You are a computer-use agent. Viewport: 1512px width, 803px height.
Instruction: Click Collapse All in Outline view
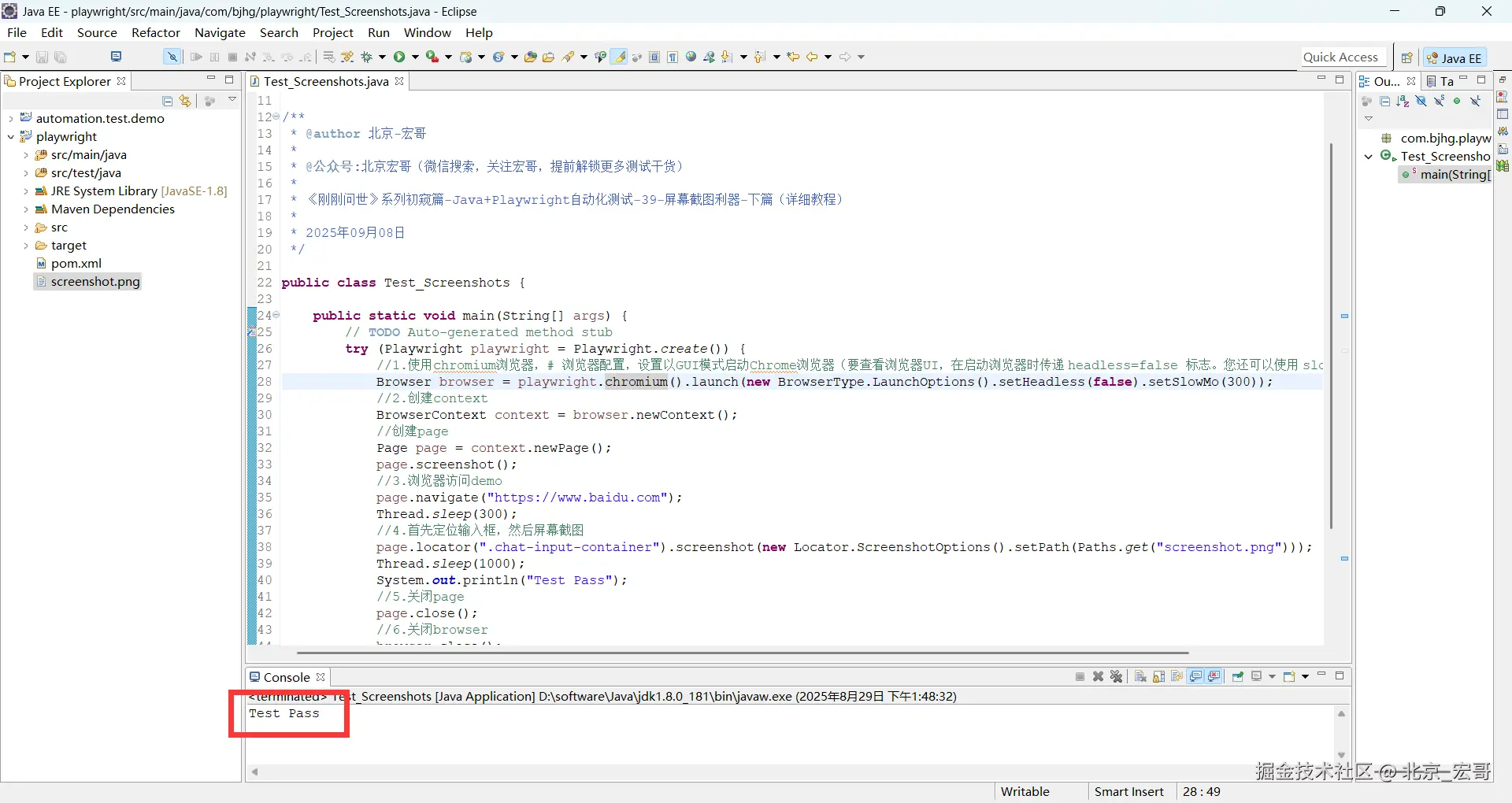tap(1384, 101)
